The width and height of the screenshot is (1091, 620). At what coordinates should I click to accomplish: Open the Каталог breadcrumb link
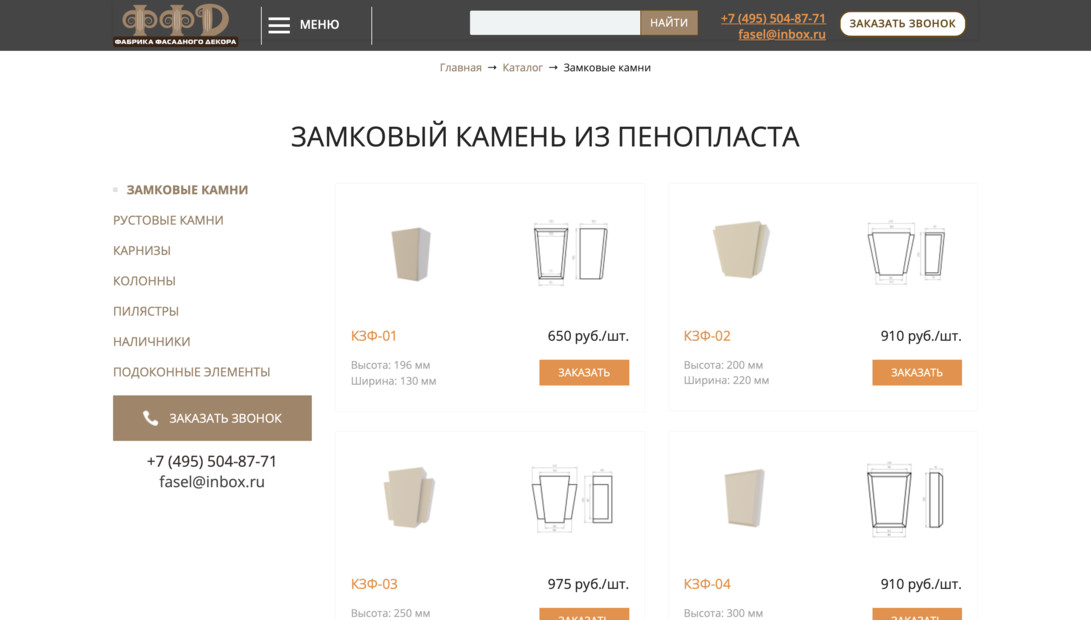click(x=523, y=67)
